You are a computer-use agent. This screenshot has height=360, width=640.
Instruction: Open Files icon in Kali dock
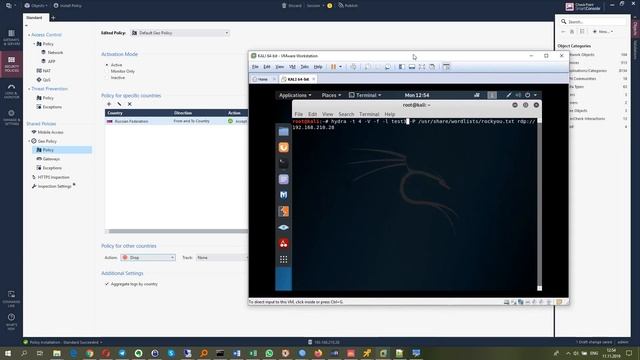click(283, 131)
